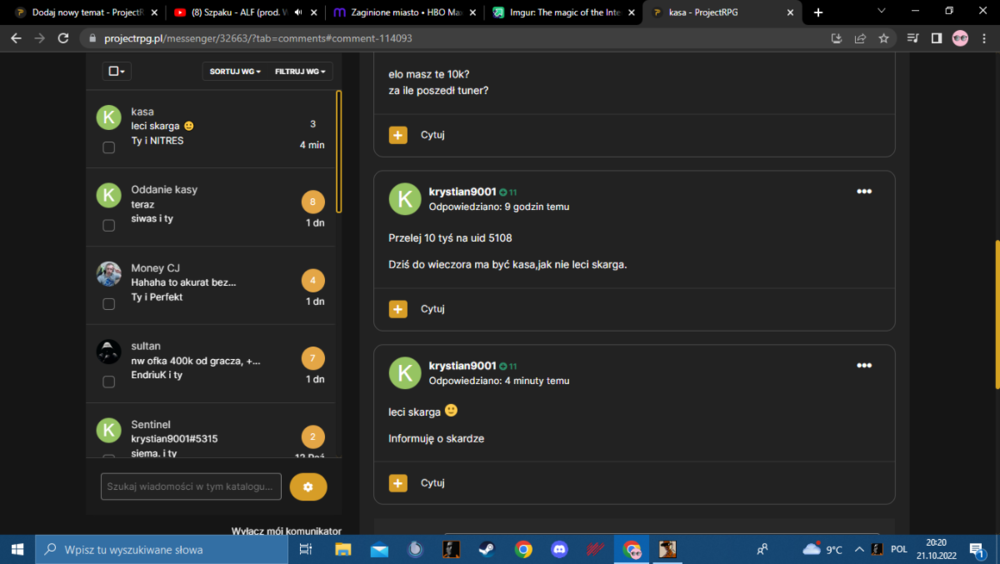Open options dots on the 4 minuty temu post

864,366
